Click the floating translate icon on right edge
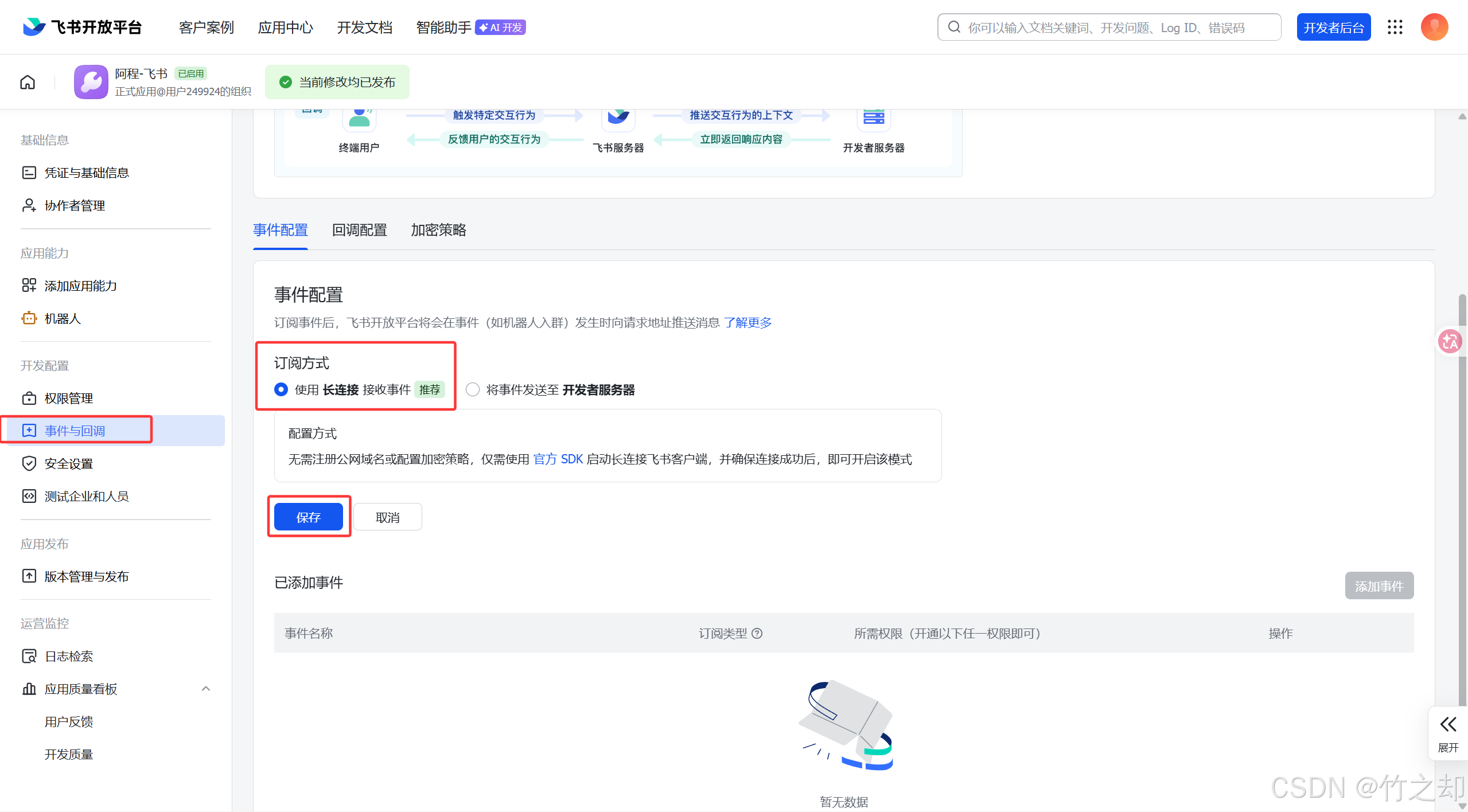This screenshot has height=812, width=1468. [x=1450, y=342]
